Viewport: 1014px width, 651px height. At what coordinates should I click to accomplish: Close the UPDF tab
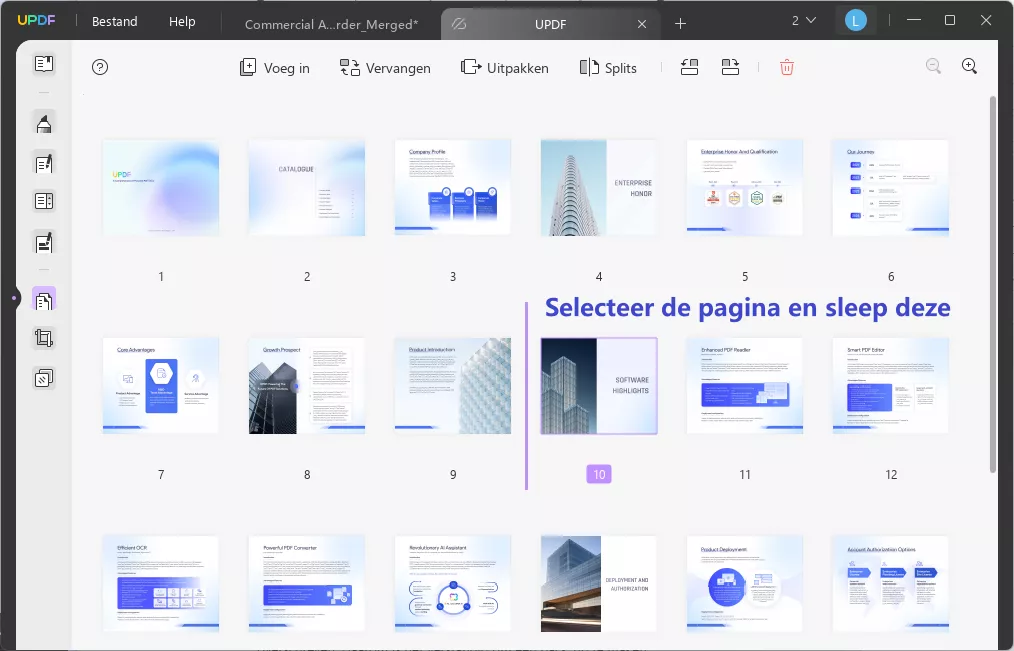click(642, 24)
